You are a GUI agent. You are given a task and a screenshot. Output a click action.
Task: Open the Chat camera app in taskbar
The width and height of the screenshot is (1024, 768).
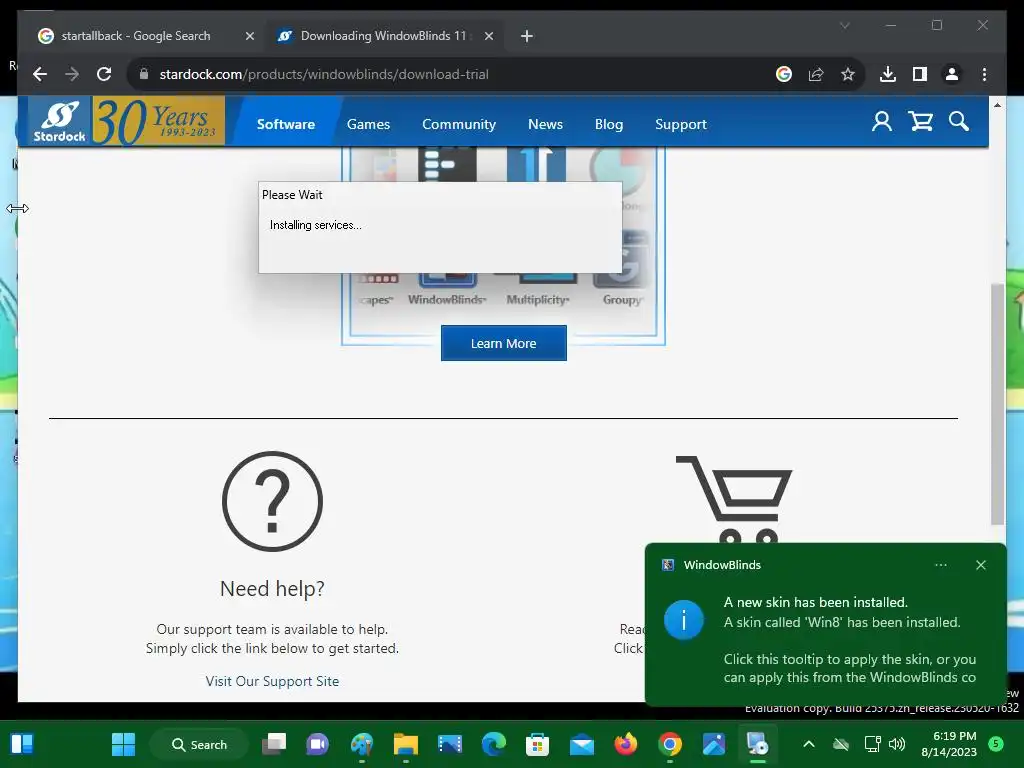pos(317,744)
